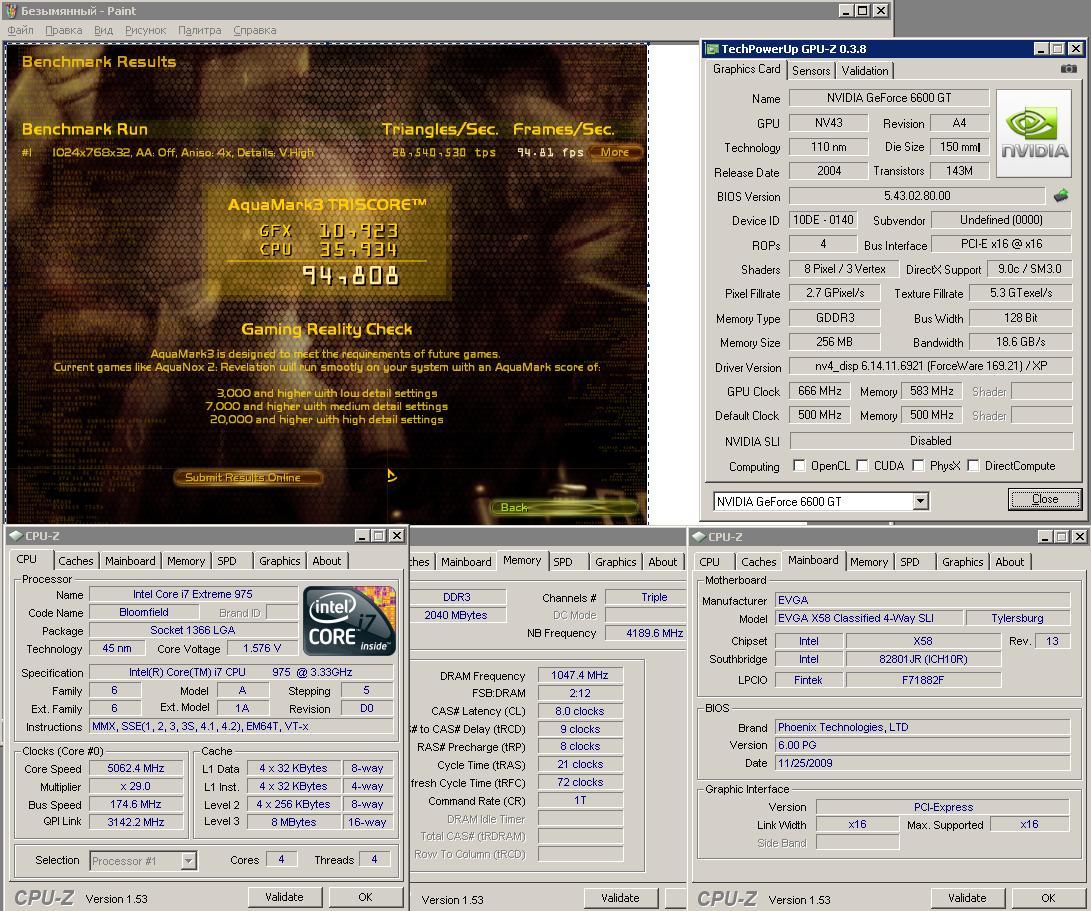
Task: Click the Intel Core i7 logo in CPU-Z
Action: (x=351, y=621)
